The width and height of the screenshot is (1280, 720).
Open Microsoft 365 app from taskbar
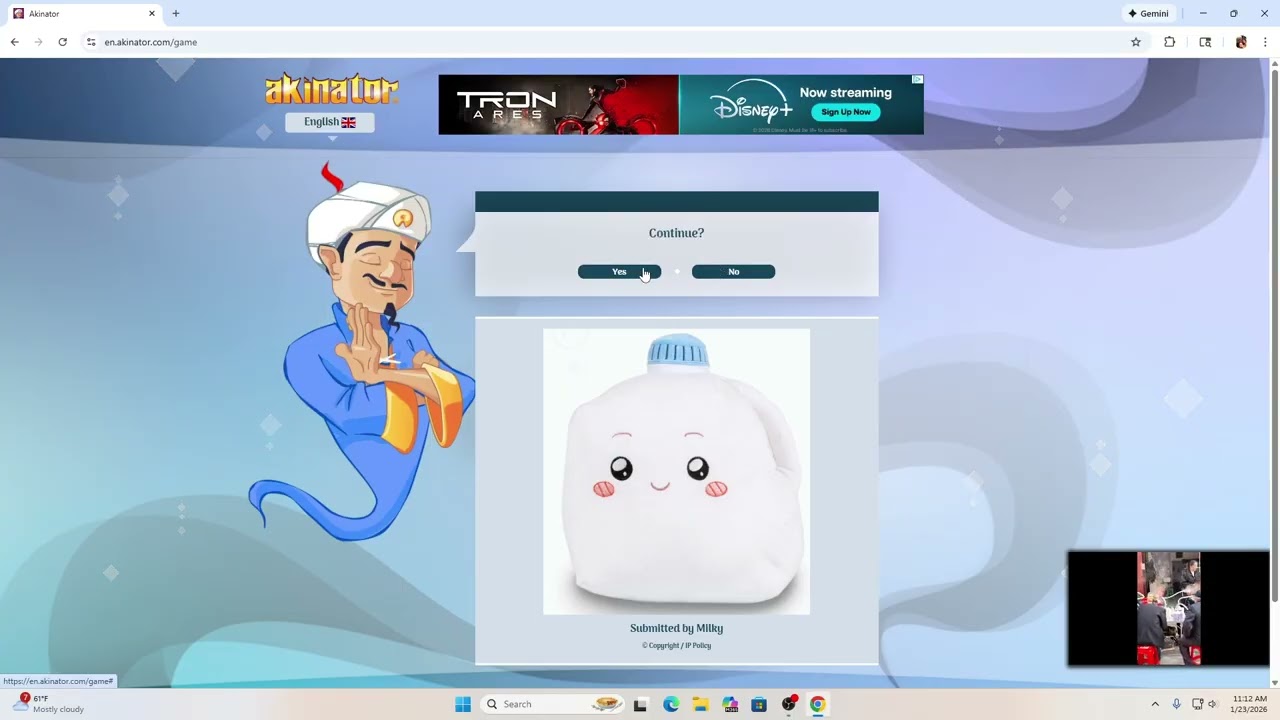pyautogui.click(x=729, y=704)
